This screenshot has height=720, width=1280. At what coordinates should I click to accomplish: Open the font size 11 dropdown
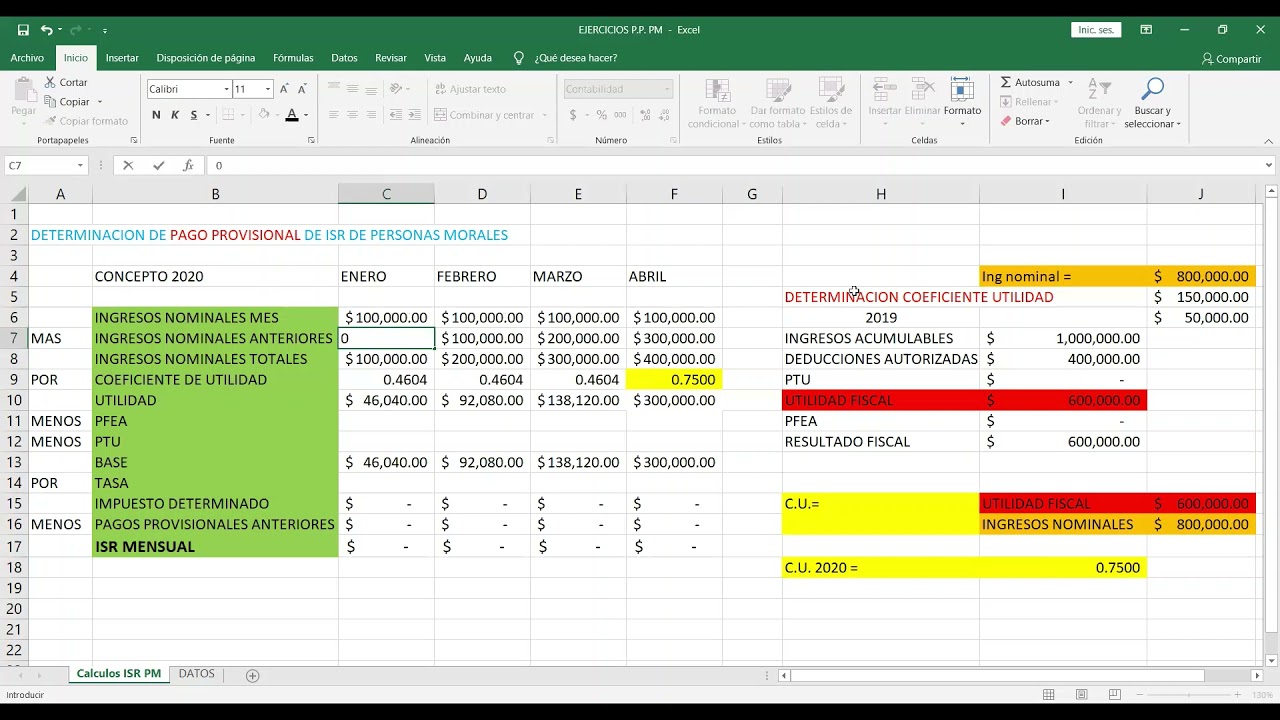(267, 89)
